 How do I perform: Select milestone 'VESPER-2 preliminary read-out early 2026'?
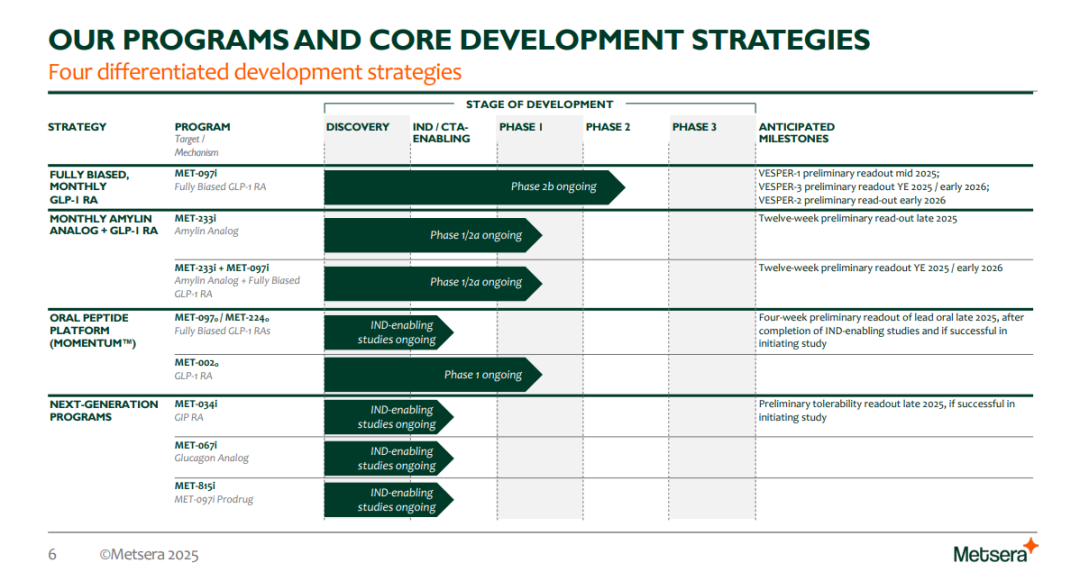click(852, 200)
